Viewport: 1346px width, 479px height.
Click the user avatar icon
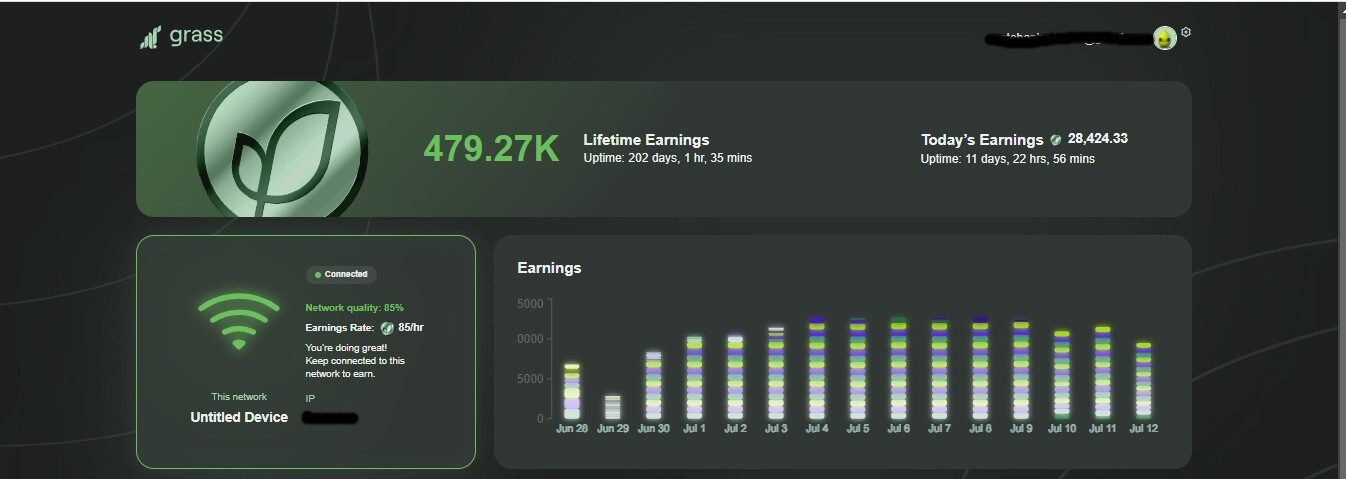click(1164, 38)
